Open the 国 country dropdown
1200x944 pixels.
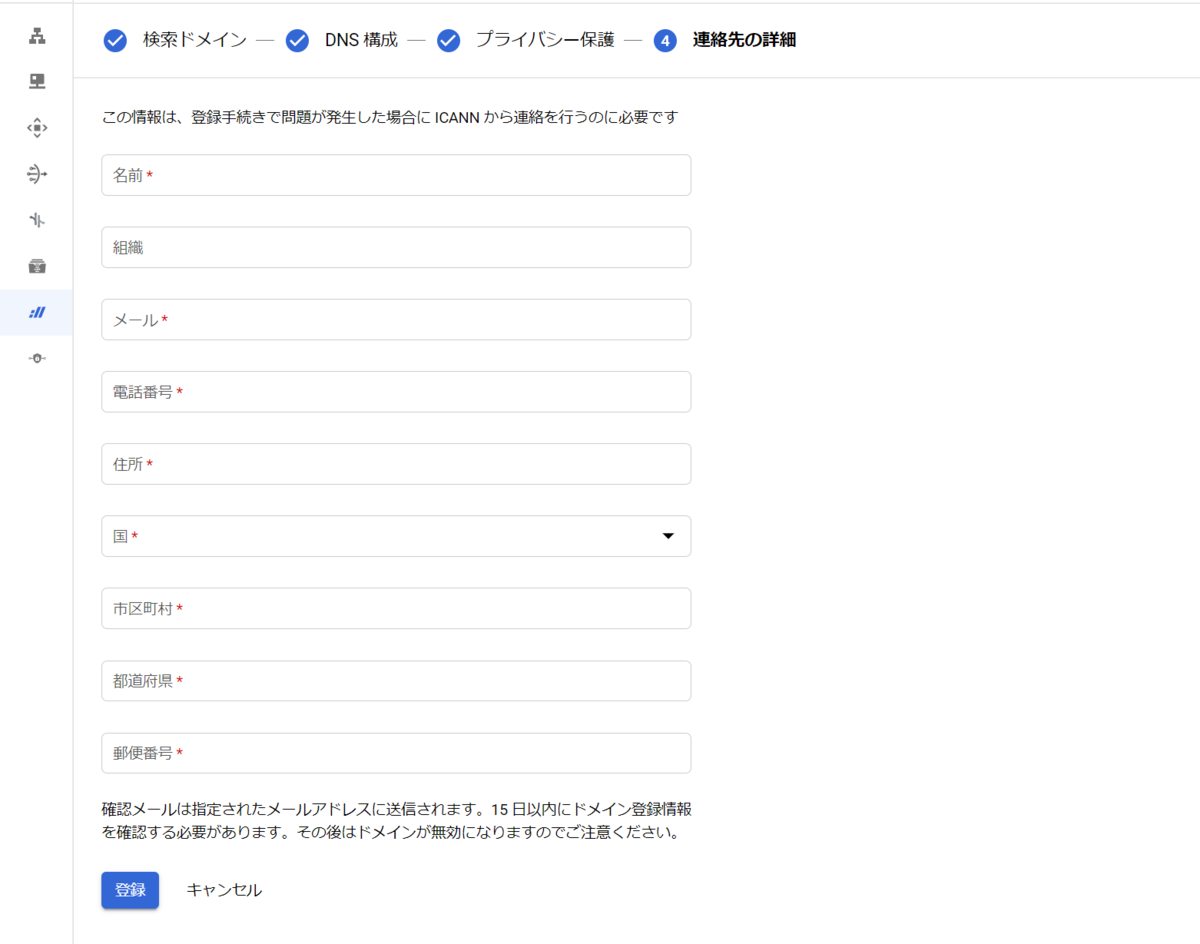(395, 536)
